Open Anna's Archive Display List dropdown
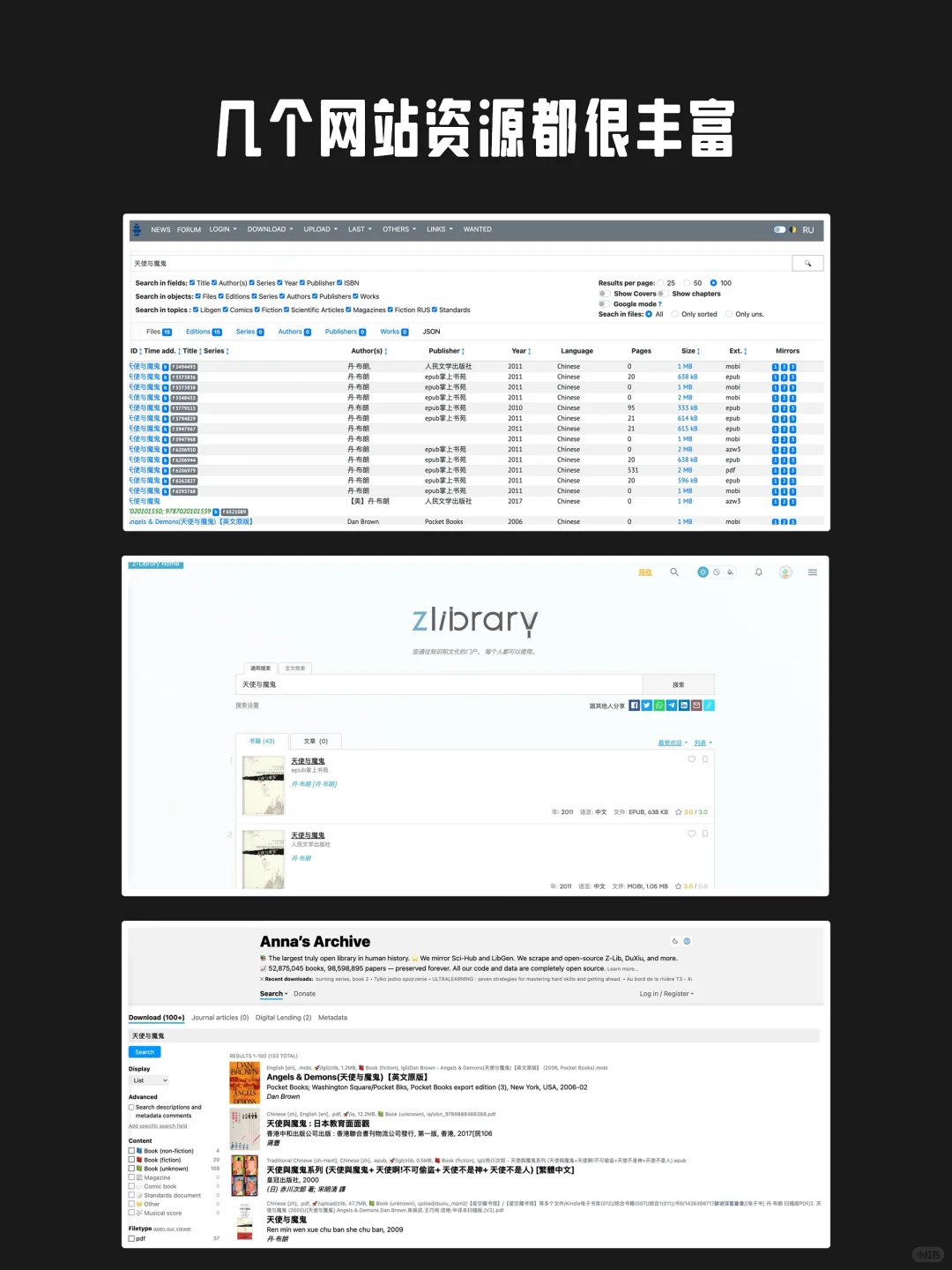952x1270 pixels. [149, 1080]
